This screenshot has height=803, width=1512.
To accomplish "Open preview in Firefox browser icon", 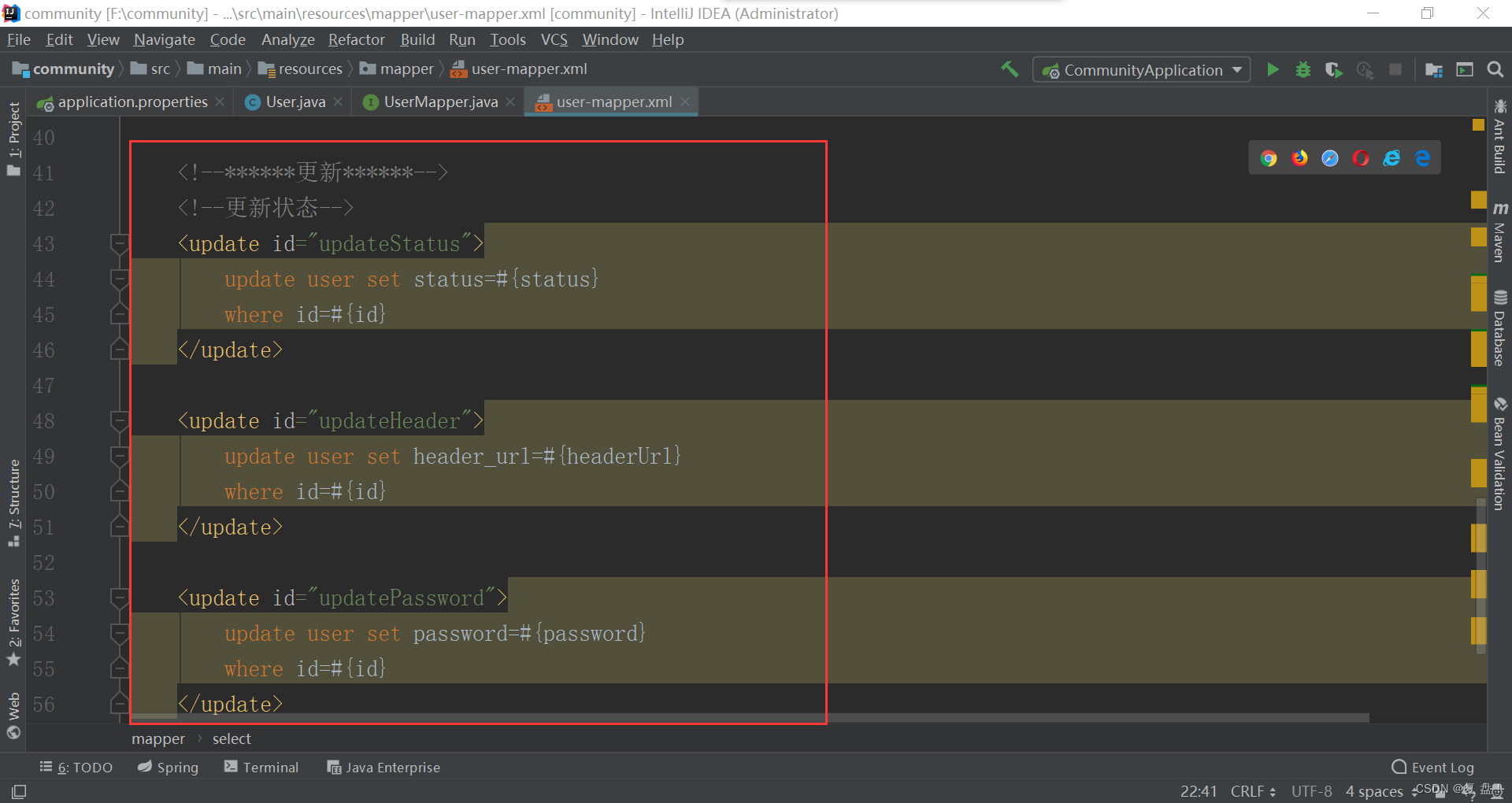I will (1299, 158).
